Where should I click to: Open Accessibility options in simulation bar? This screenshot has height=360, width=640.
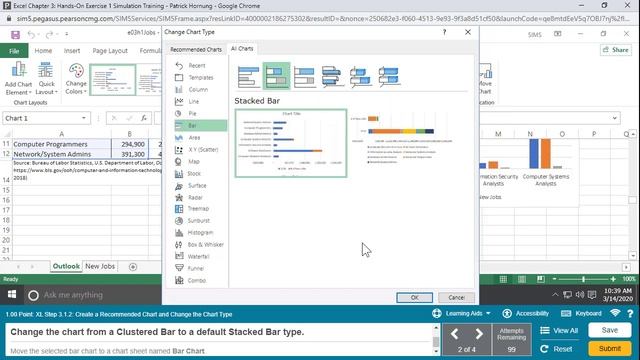(x=526, y=313)
